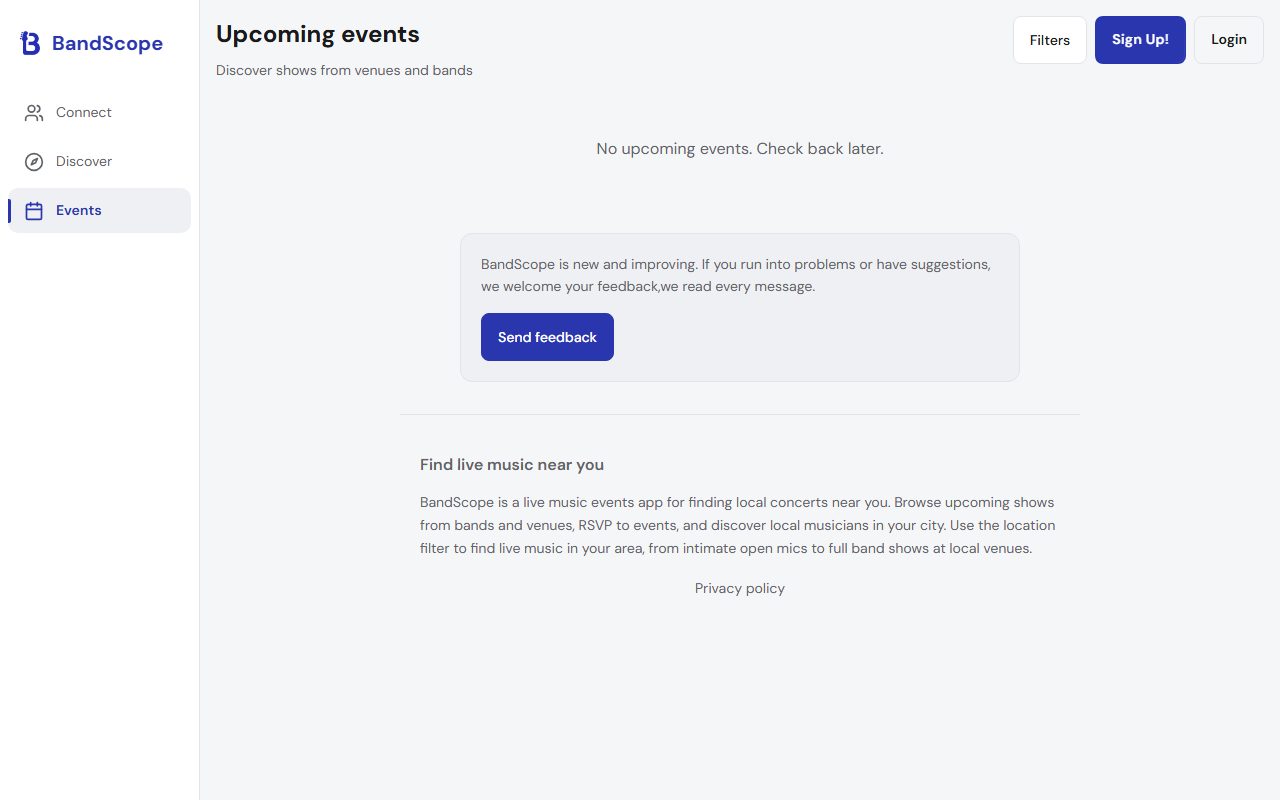Click Send feedback button
1280x800 pixels.
[x=547, y=337]
